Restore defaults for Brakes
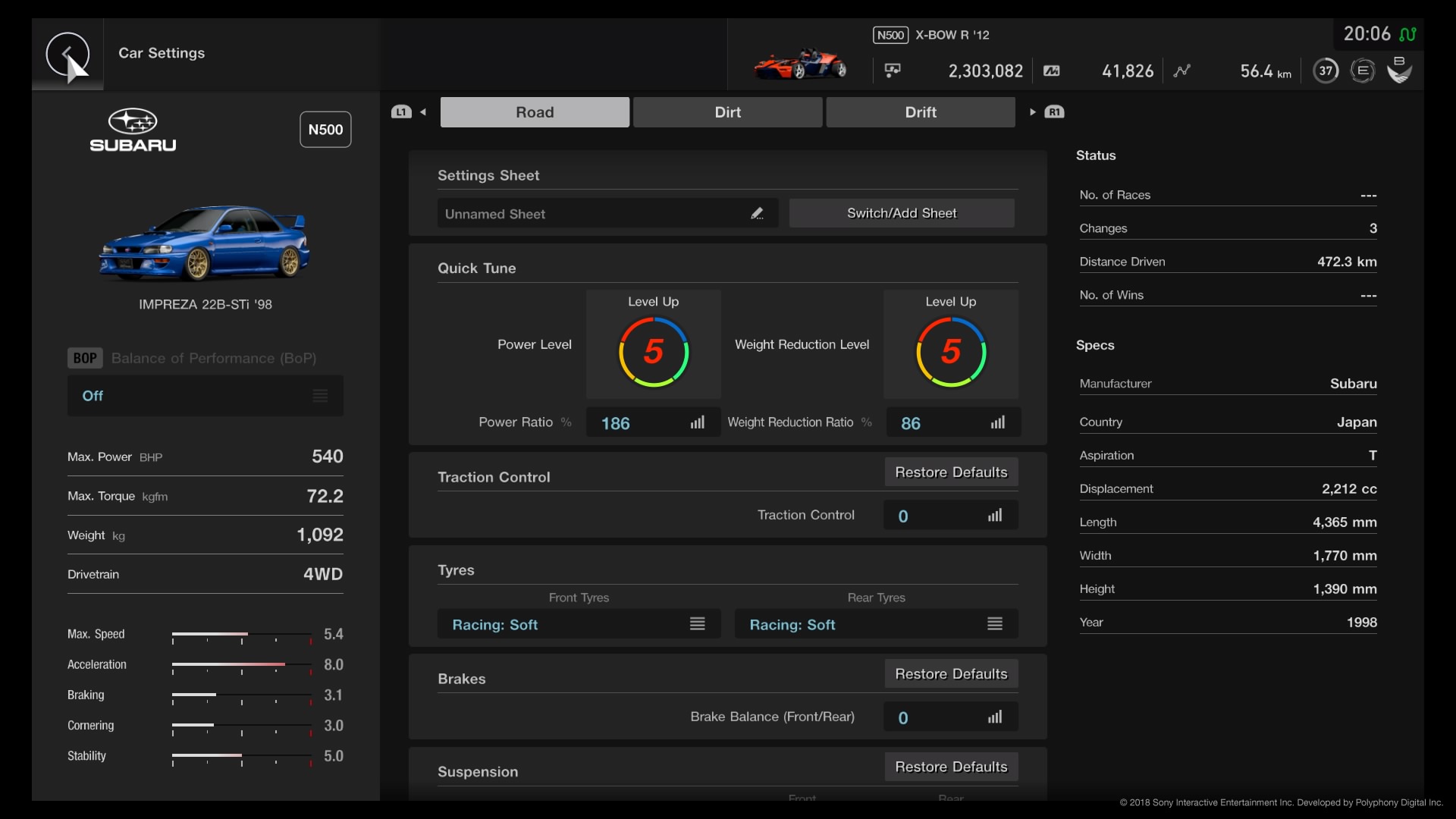The height and width of the screenshot is (819, 1456). (x=951, y=673)
